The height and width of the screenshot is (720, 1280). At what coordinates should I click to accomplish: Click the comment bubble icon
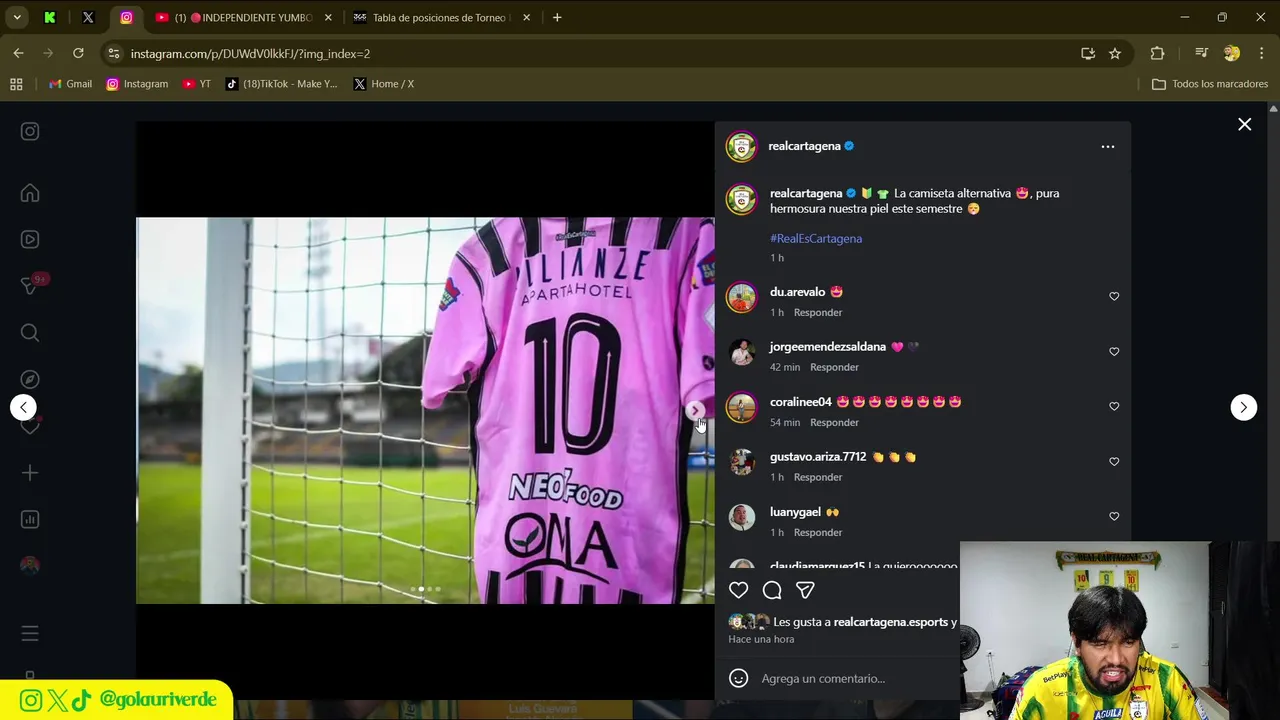(772, 590)
